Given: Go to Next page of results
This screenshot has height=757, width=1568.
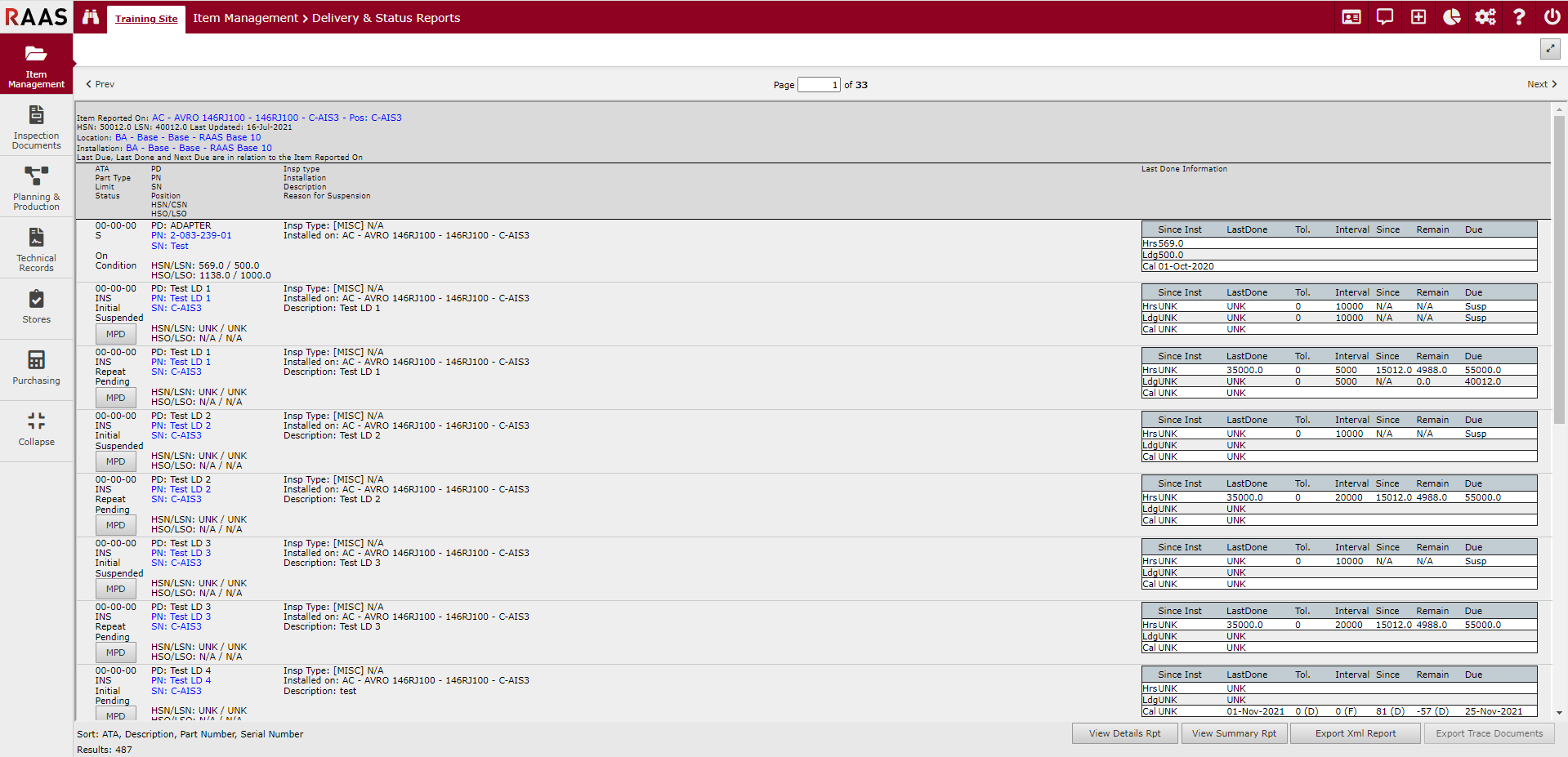Looking at the screenshot, I should point(1542,84).
